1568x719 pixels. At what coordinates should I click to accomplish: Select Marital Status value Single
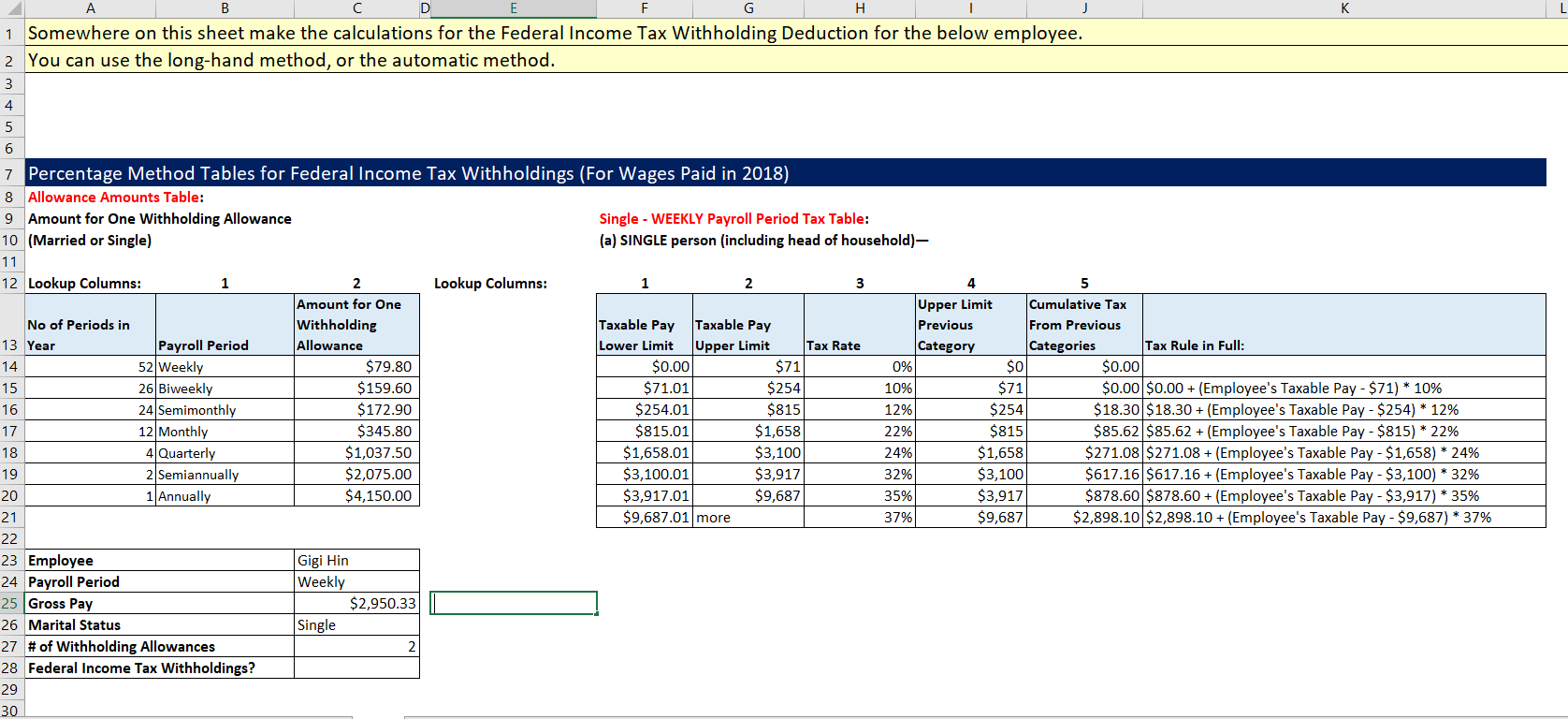[356, 624]
